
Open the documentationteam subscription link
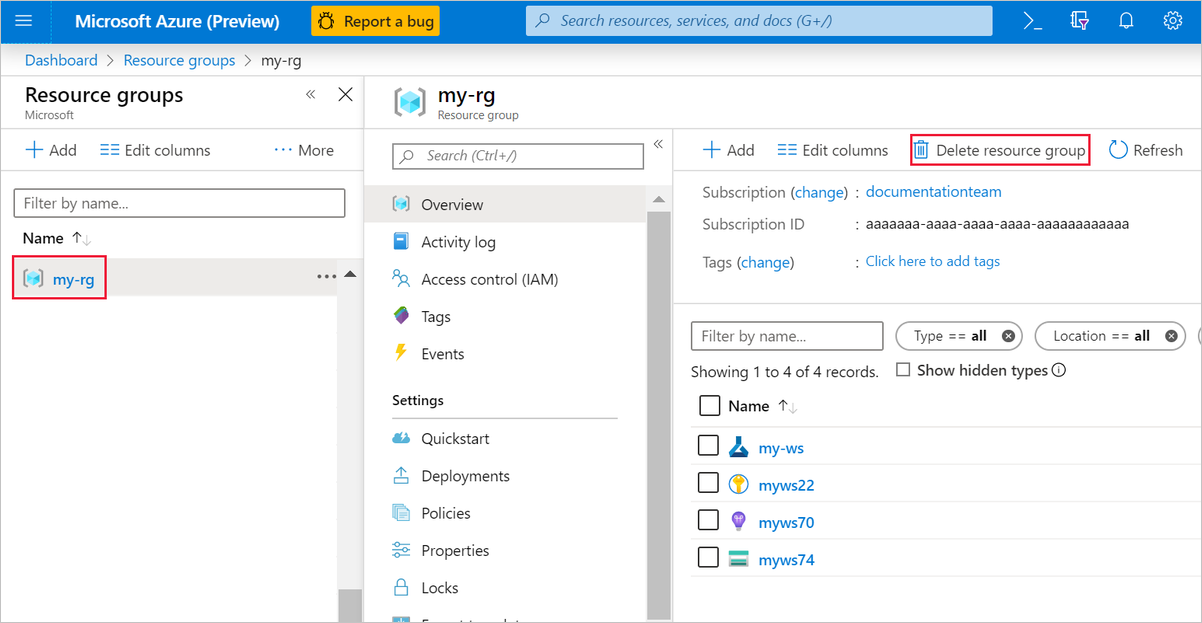[x=933, y=191]
